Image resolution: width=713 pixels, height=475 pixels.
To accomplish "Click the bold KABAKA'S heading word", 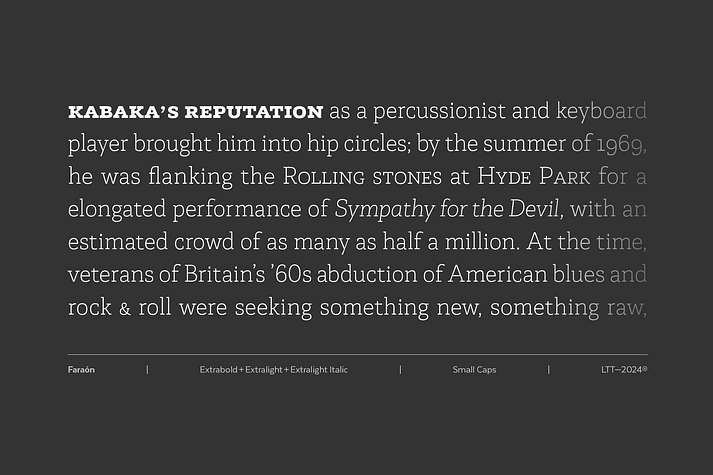I will [x=123, y=112].
